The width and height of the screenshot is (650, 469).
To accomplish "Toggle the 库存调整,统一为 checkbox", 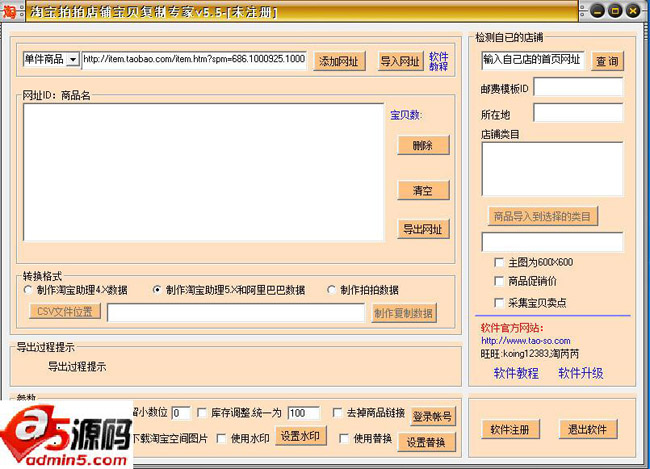I will (202, 413).
